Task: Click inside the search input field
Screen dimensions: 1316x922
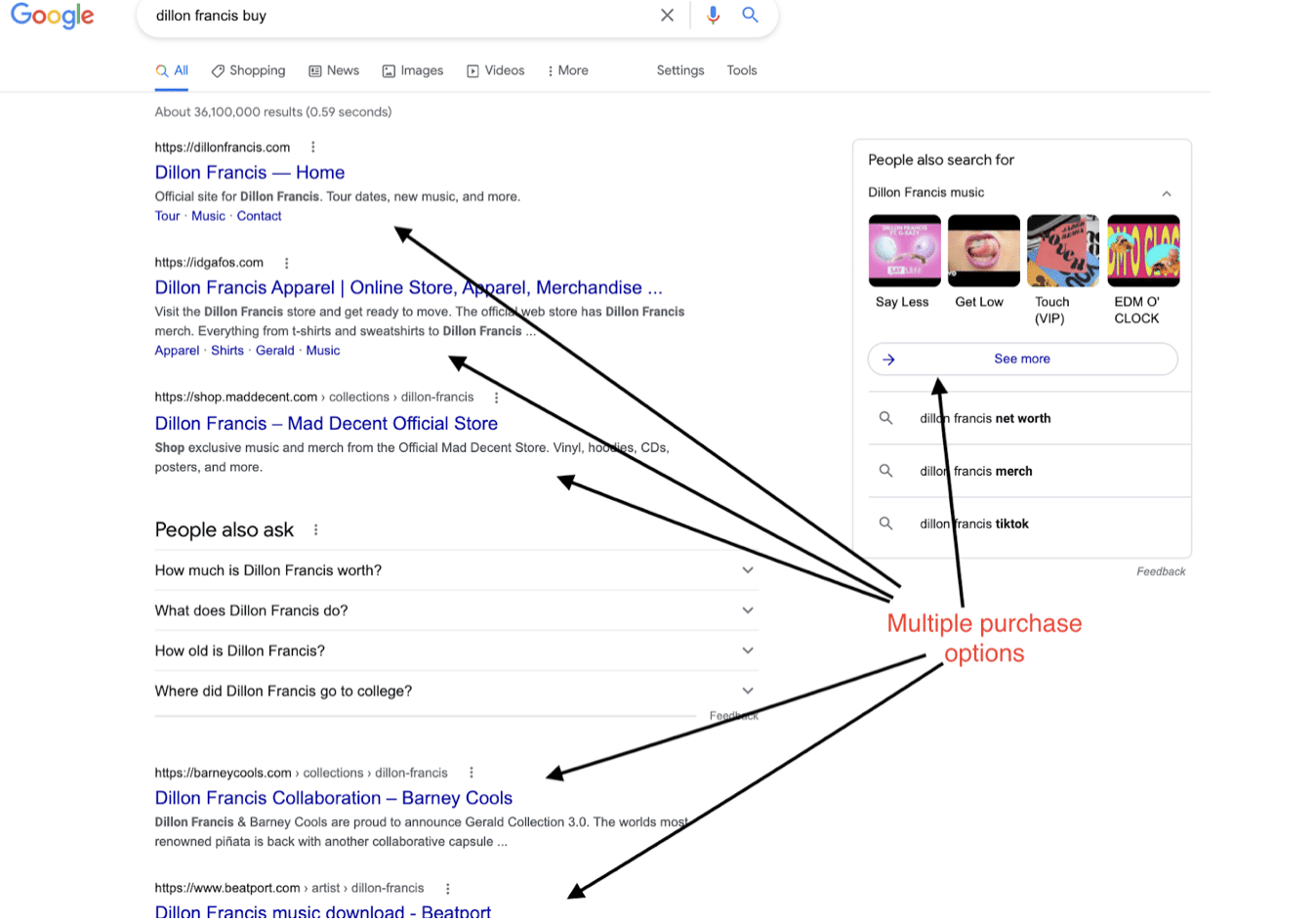Action: click(x=391, y=15)
